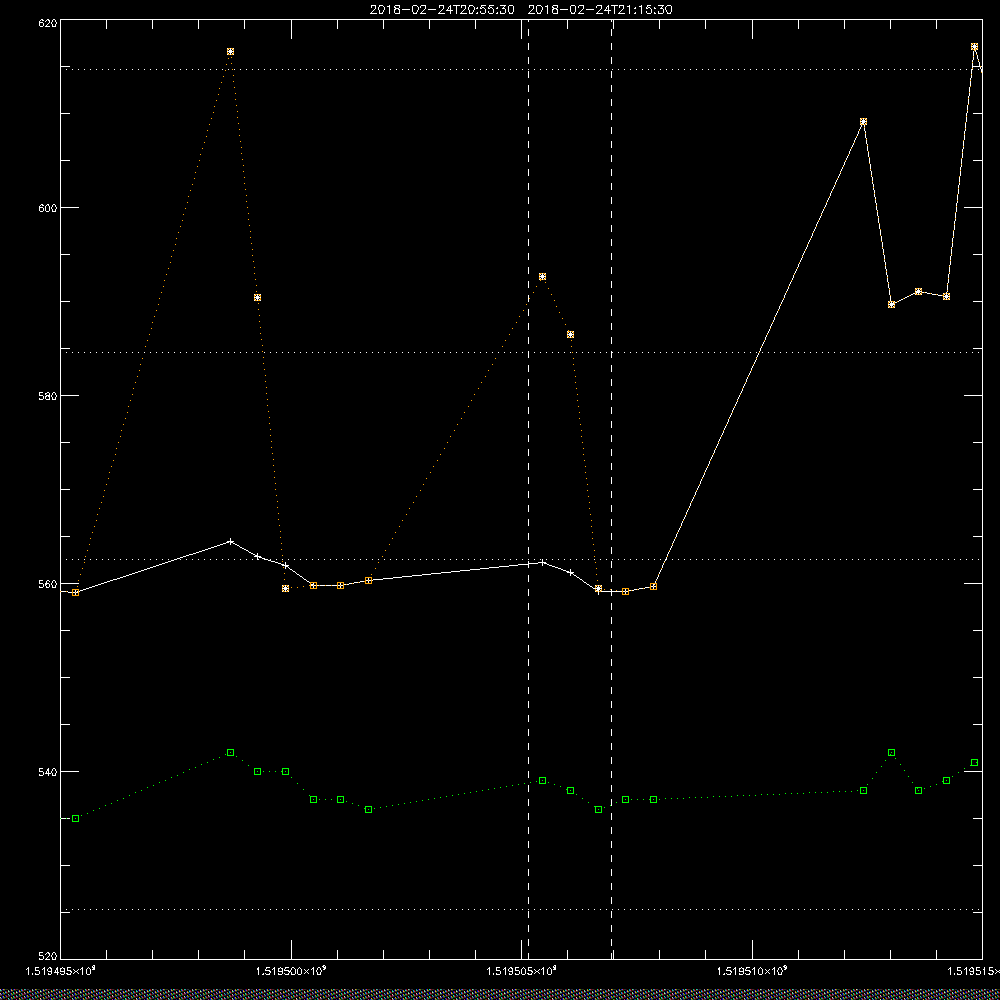Pick the orange data point peaking near 593
This screenshot has height=1000, width=1000.
[x=543, y=277]
